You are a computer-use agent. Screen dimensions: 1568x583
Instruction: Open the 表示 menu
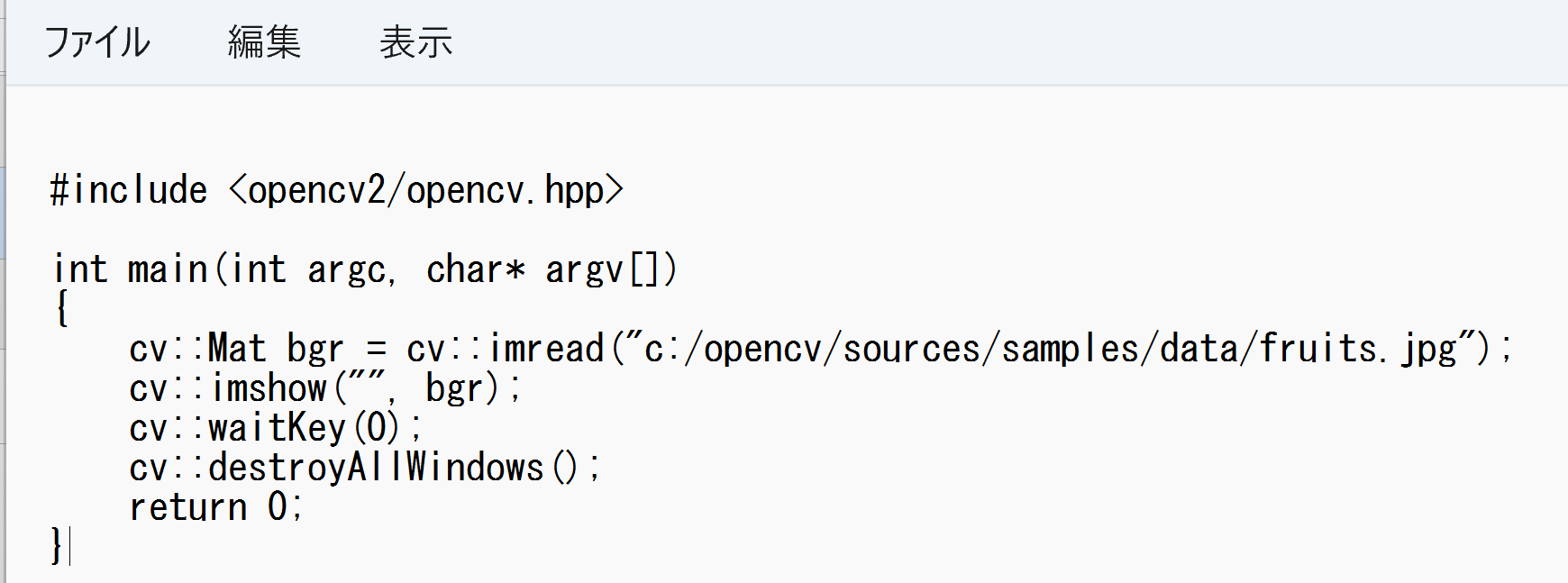(415, 42)
